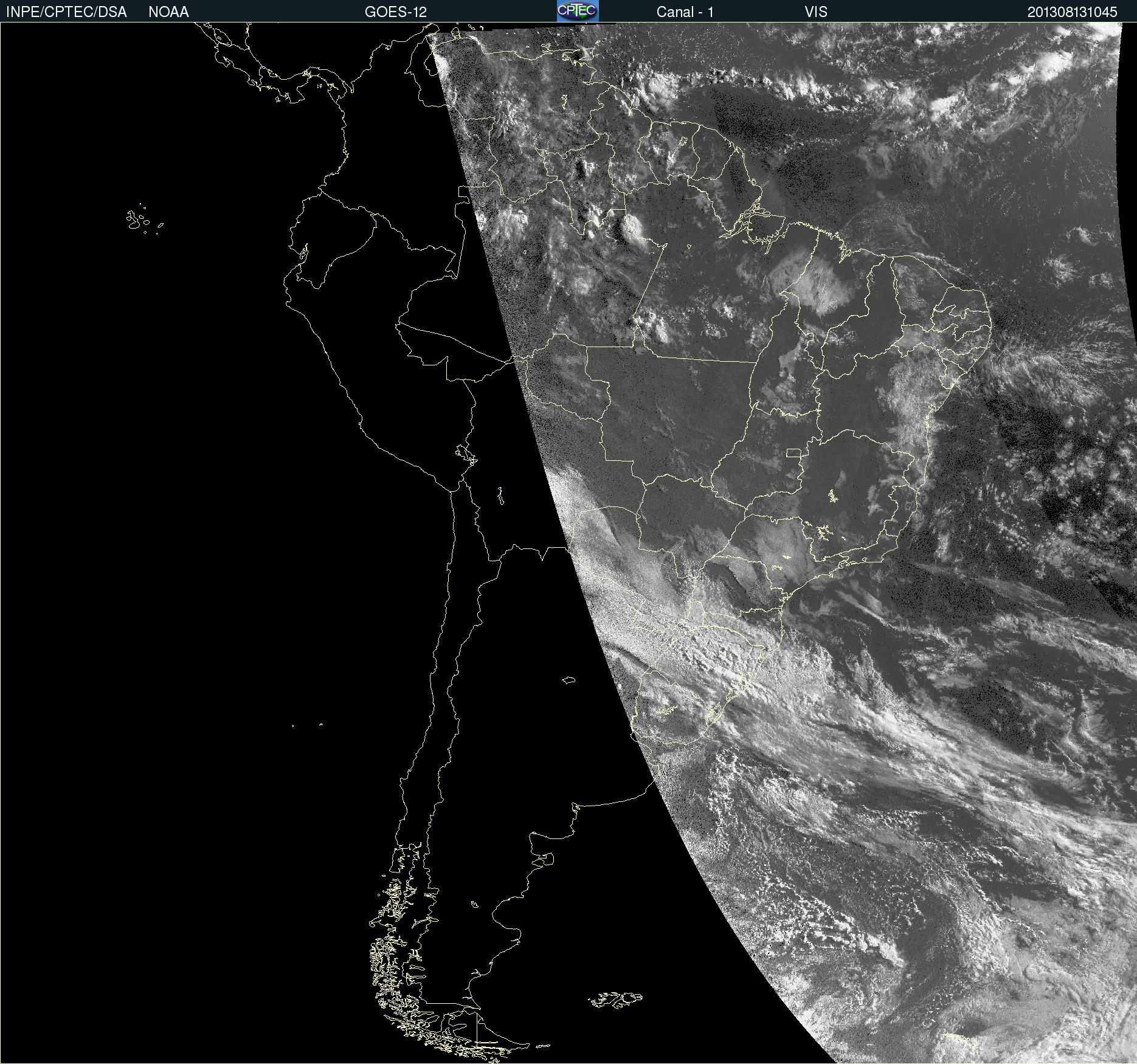Select the INPE/CPTEC/DSA header text
Viewport: 1137px width, 1064px height.
pos(66,12)
